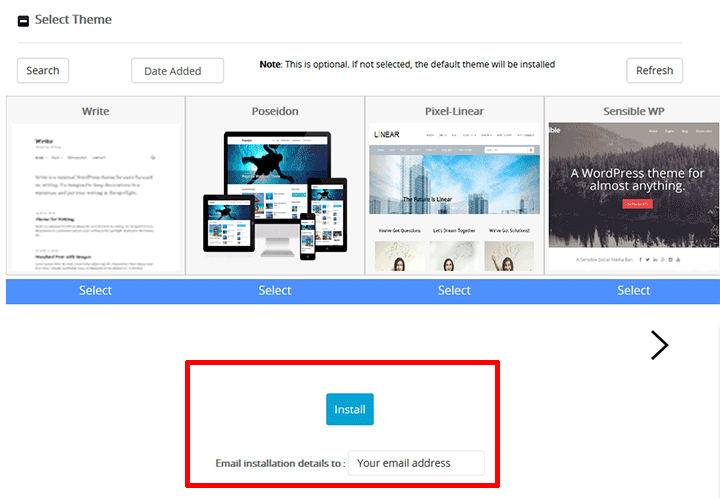Click the Select Theme heading text
720x498 pixels.
pyautogui.click(x=73, y=20)
